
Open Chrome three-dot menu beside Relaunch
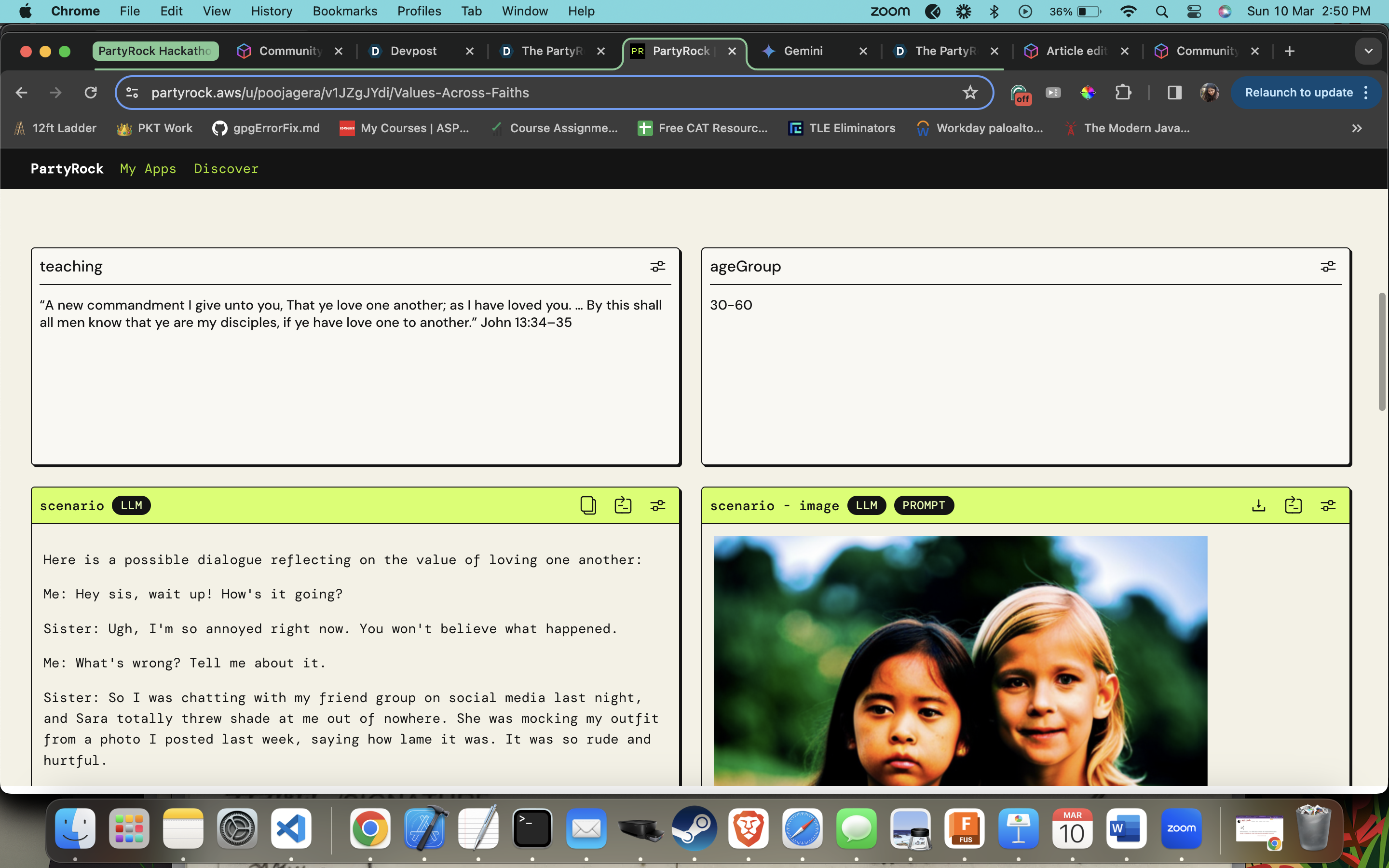click(x=1366, y=93)
